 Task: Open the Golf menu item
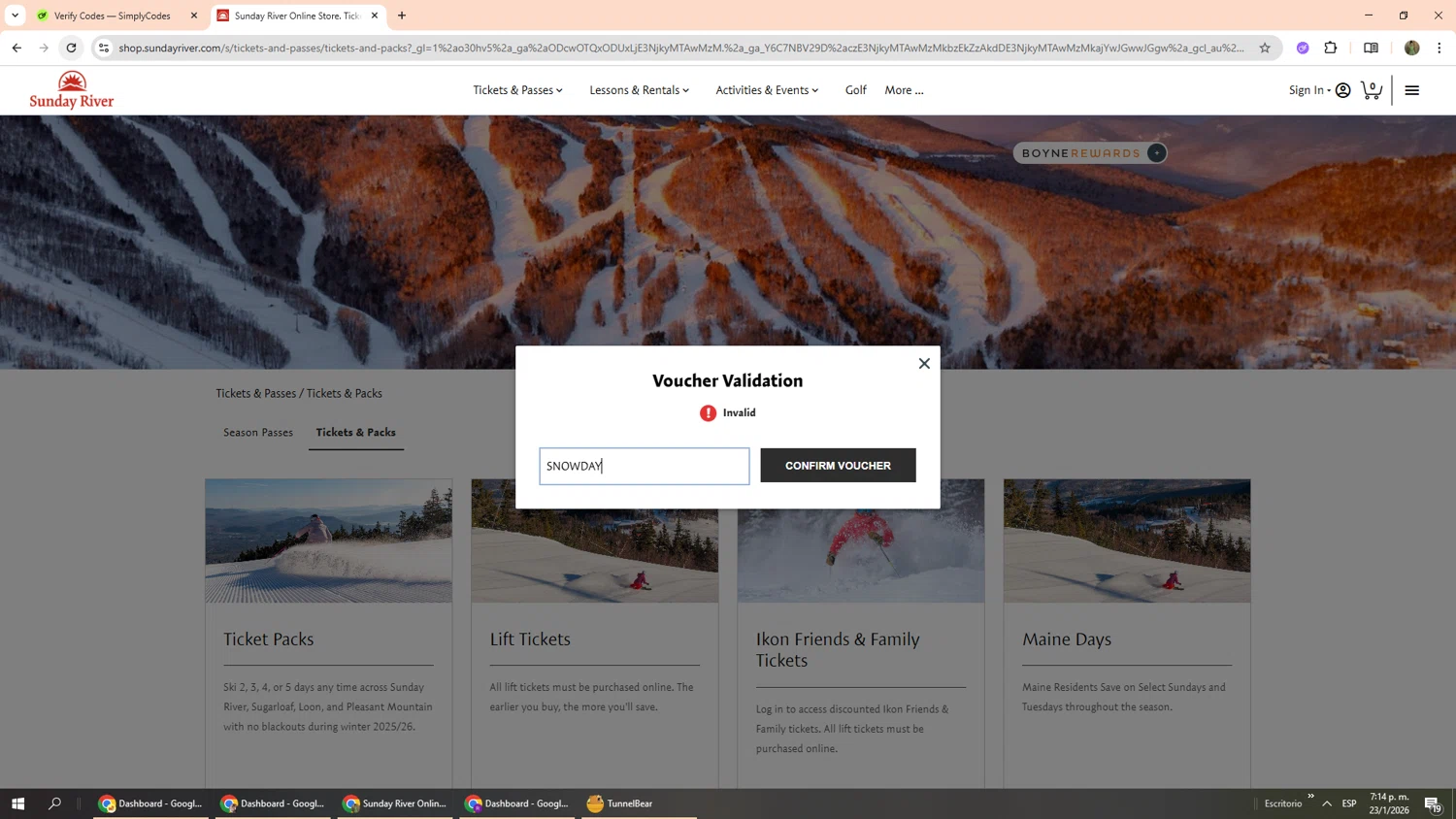pyautogui.click(x=855, y=90)
